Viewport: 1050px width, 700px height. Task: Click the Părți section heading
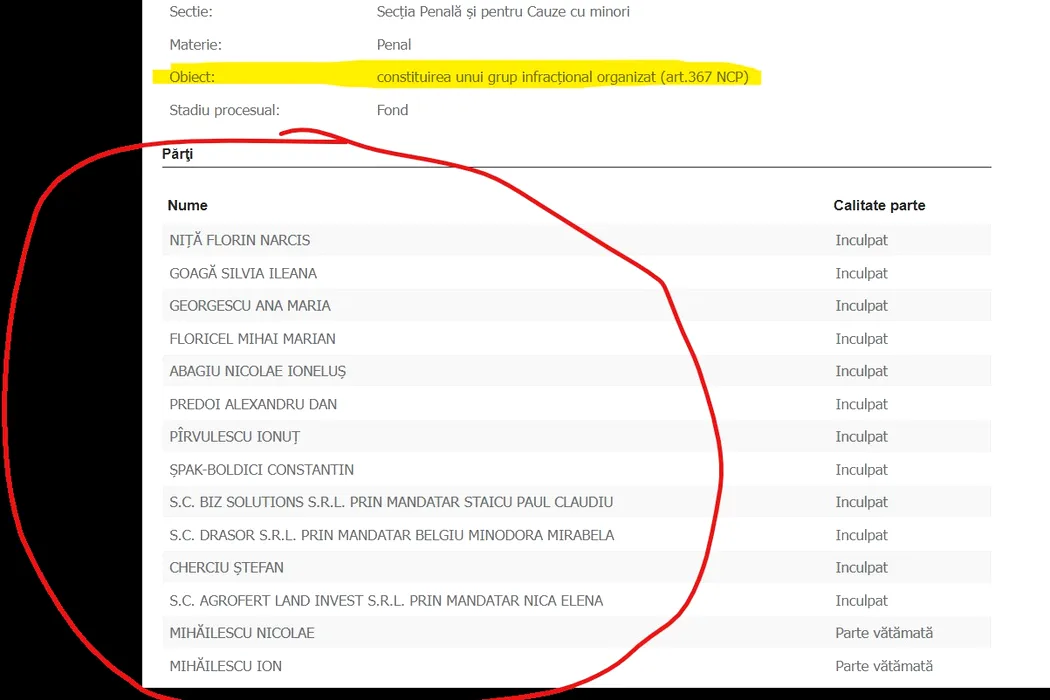pos(177,154)
